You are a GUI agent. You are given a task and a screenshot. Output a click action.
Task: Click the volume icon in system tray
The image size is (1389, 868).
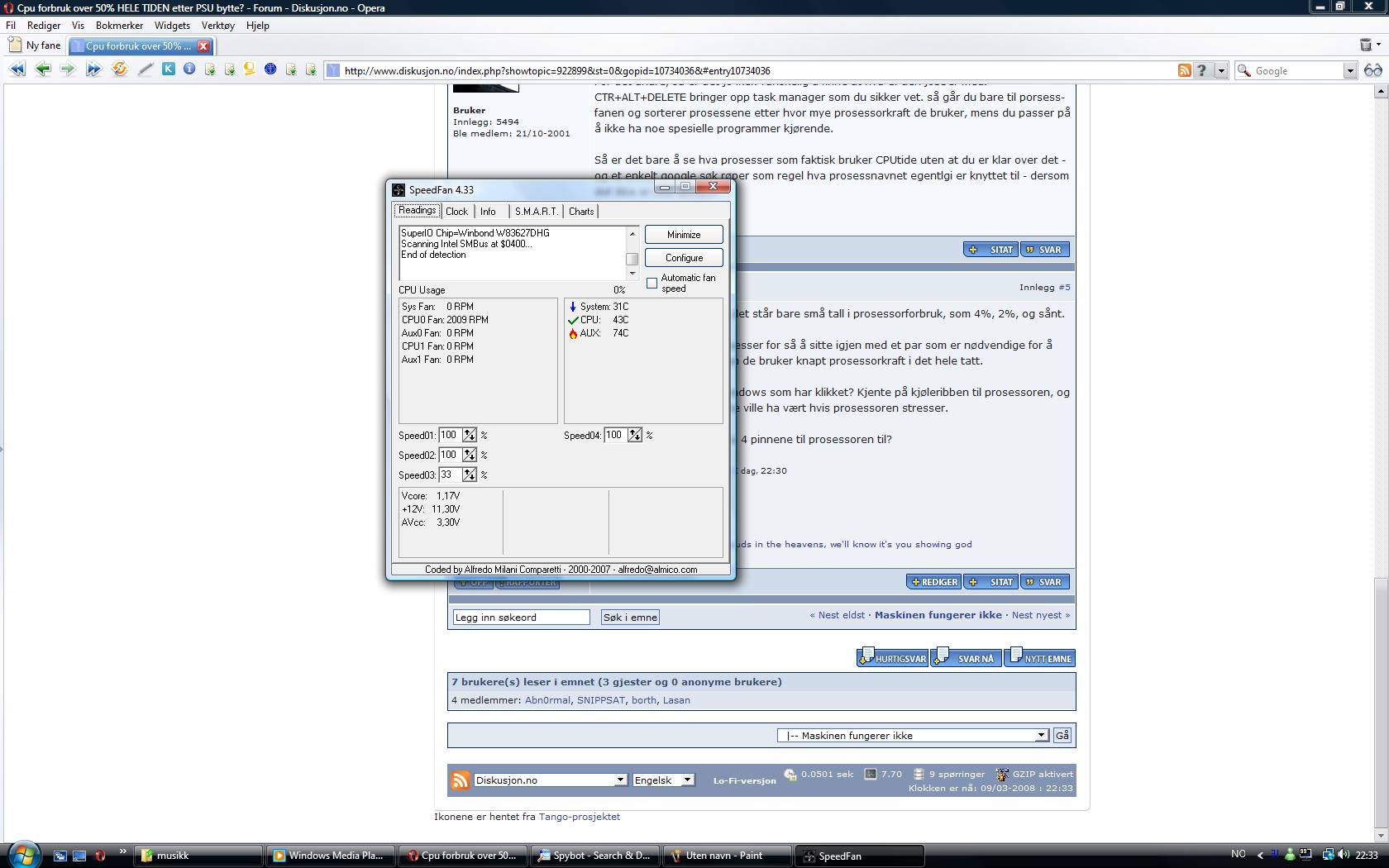(1345, 855)
